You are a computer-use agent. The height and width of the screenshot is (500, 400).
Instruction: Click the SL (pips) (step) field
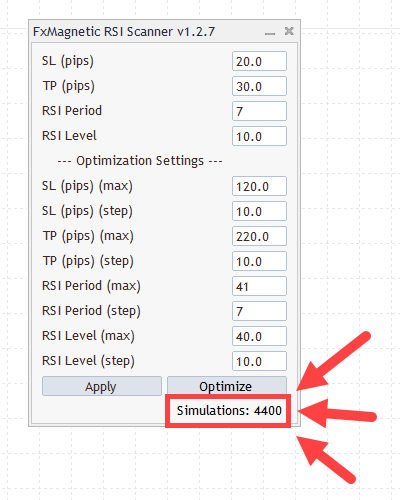[259, 211]
